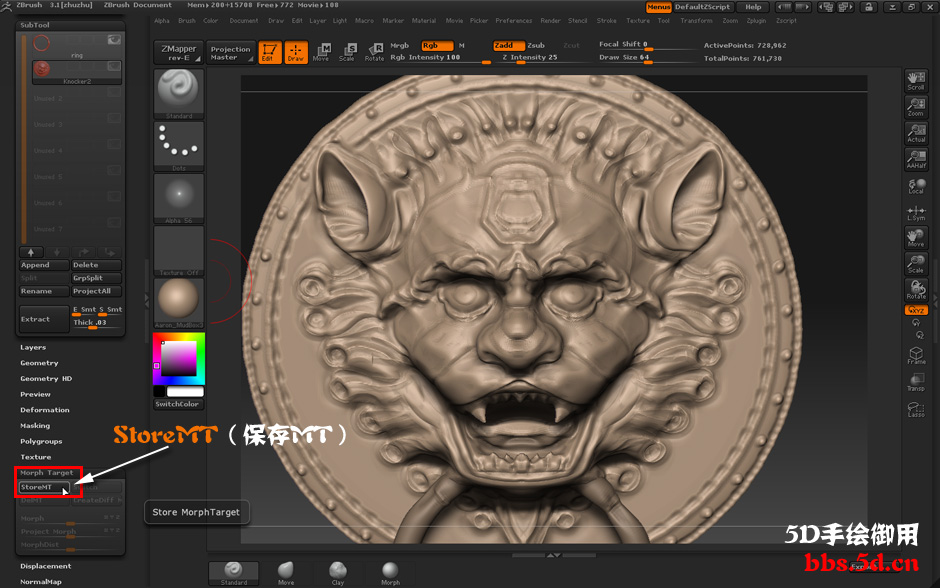Click the Move view icon on right shelf
Viewport: 940px width, 588px height.
(x=916, y=238)
